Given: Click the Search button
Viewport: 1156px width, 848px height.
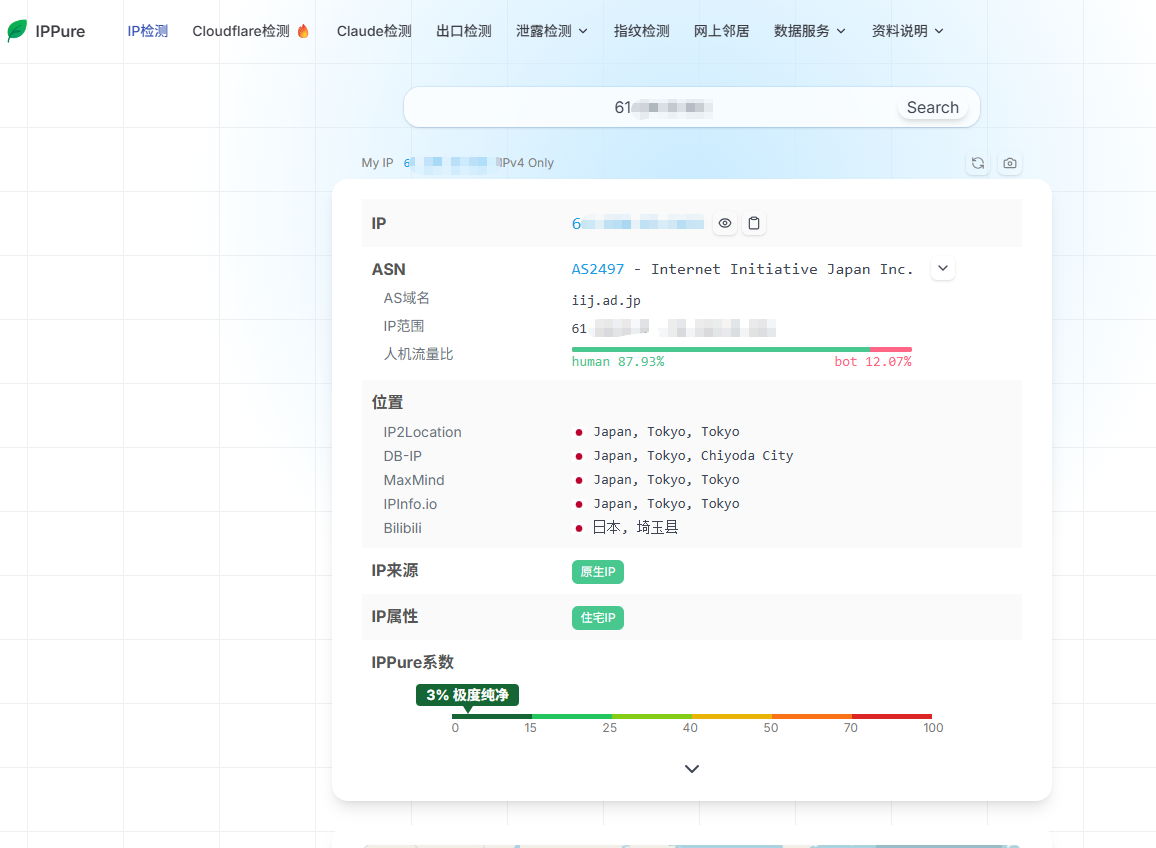Looking at the screenshot, I should pos(933,108).
